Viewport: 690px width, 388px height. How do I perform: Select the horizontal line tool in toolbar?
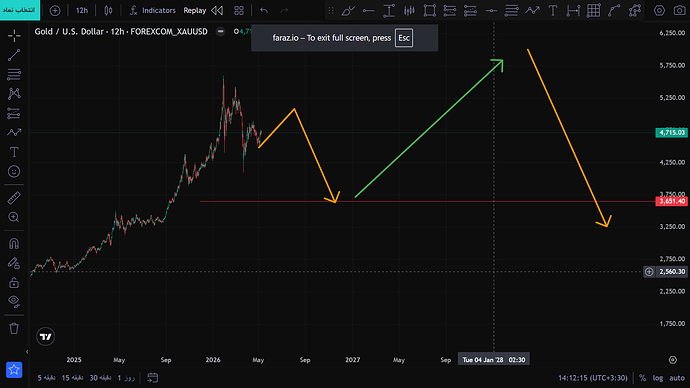[x=491, y=11]
